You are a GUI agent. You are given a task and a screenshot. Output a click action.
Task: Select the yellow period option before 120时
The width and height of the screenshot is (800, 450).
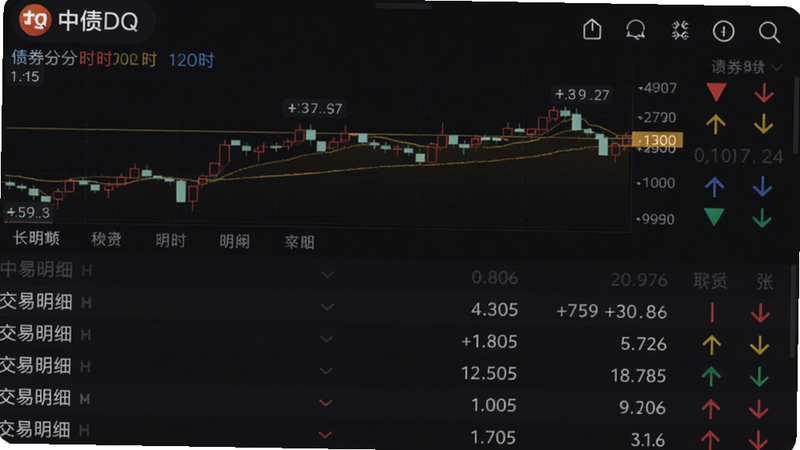(134, 59)
